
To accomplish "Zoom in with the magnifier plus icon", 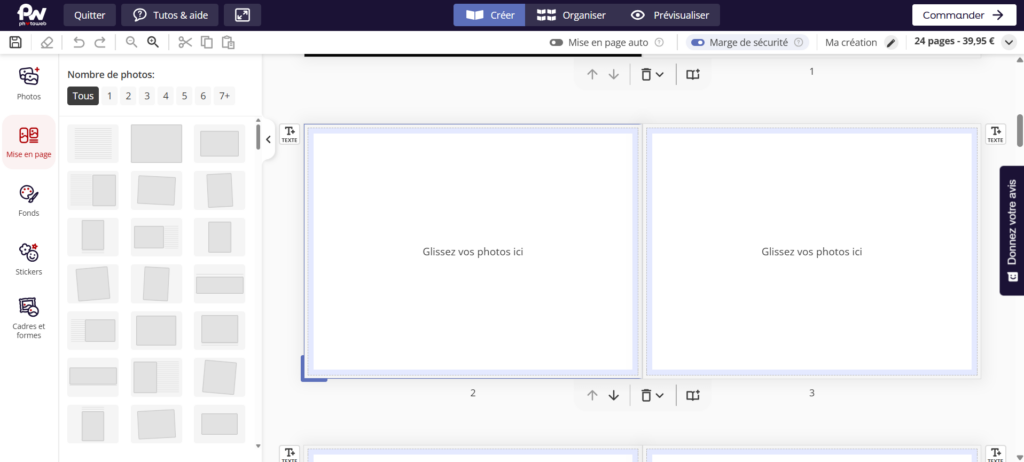I will pos(153,42).
